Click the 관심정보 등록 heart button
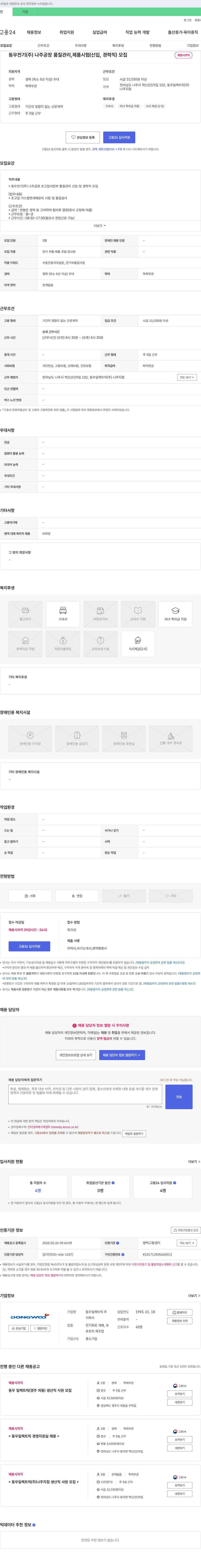 click(82, 138)
